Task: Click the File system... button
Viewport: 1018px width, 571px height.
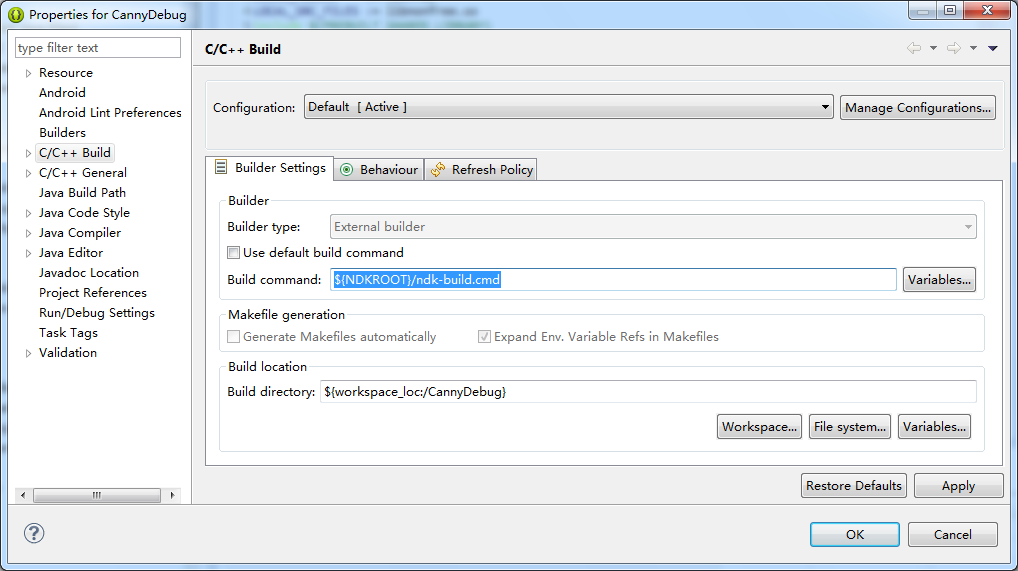Action: click(849, 427)
